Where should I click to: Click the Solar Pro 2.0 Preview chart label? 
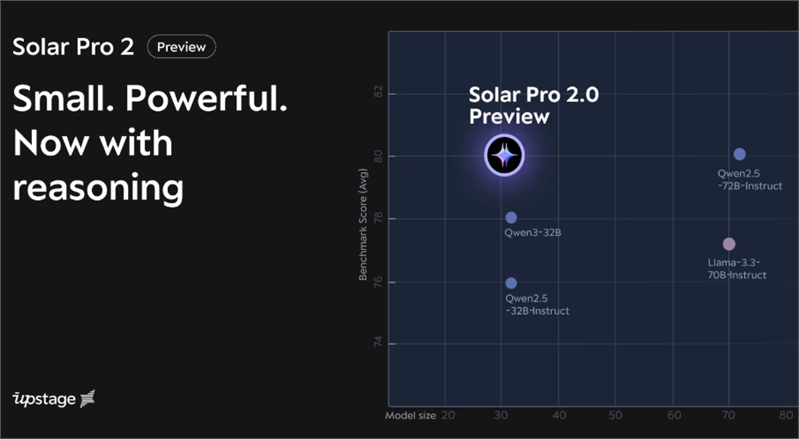(x=534, y=105)
